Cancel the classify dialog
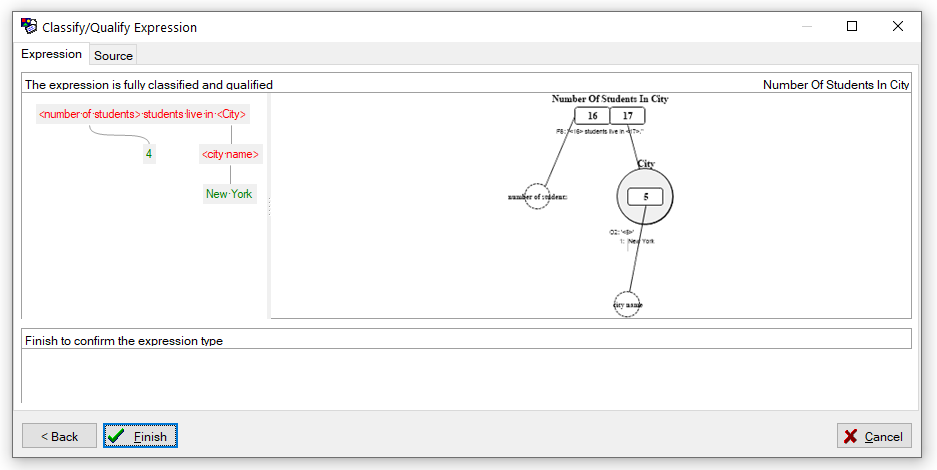This screenshot has height=470, width=937. (x=874, y=436)
